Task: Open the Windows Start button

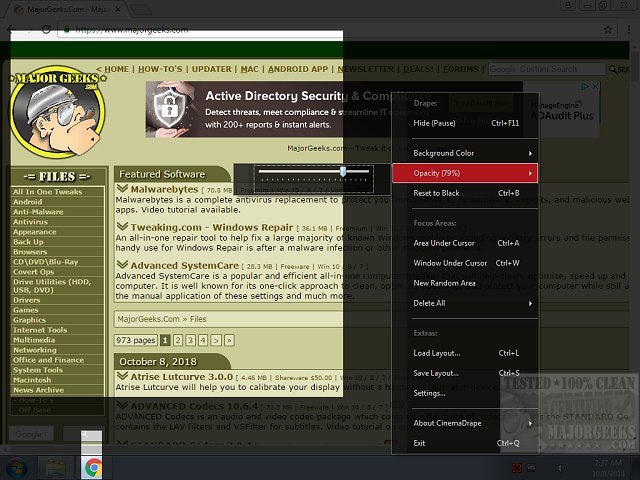Action: click(x=16, y=468)
